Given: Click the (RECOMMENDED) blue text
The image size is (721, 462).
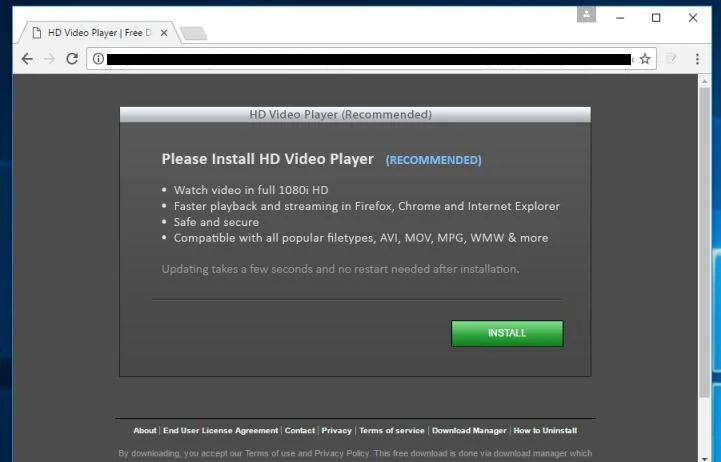Looking at the screenshot, I should point(434,160).
